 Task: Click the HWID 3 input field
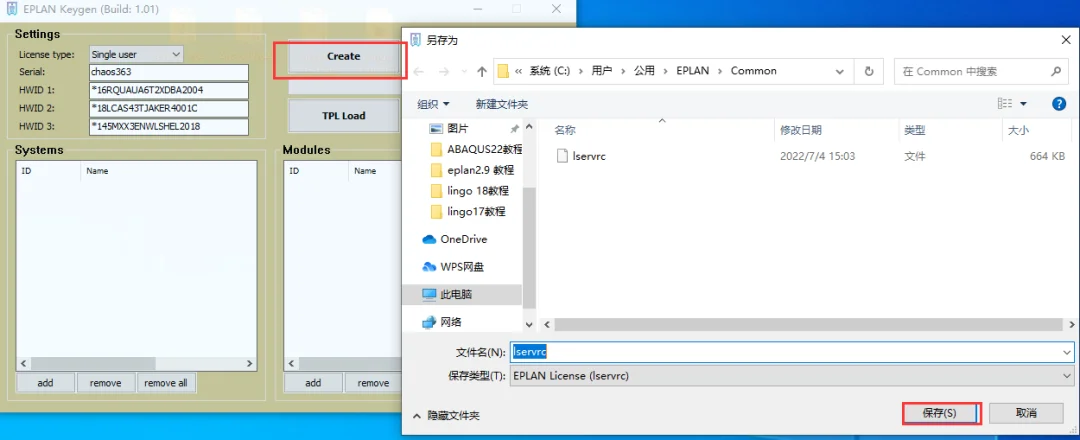[x=169, y=127]
